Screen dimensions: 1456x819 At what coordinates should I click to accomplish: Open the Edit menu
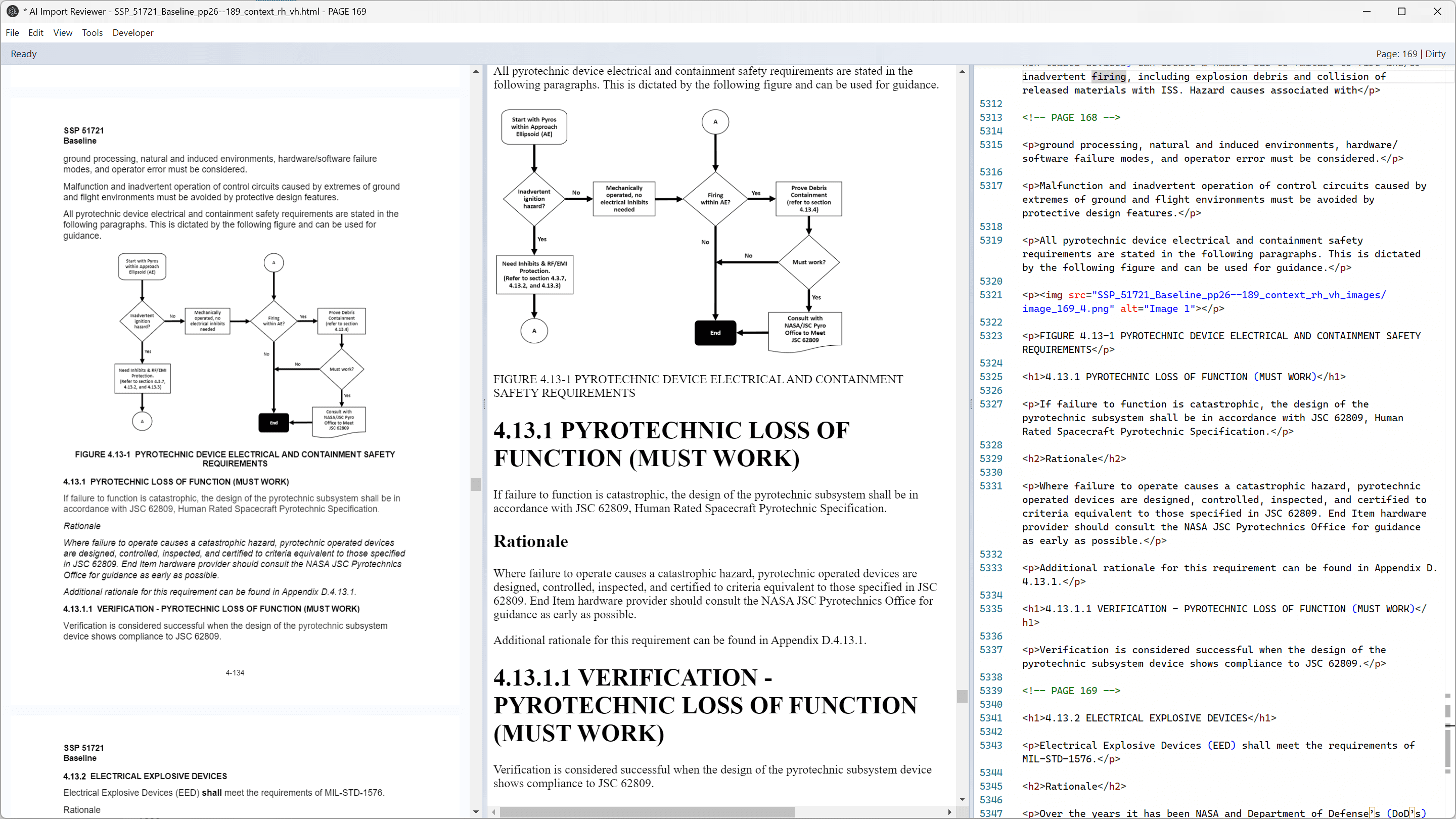click(35, 33)
